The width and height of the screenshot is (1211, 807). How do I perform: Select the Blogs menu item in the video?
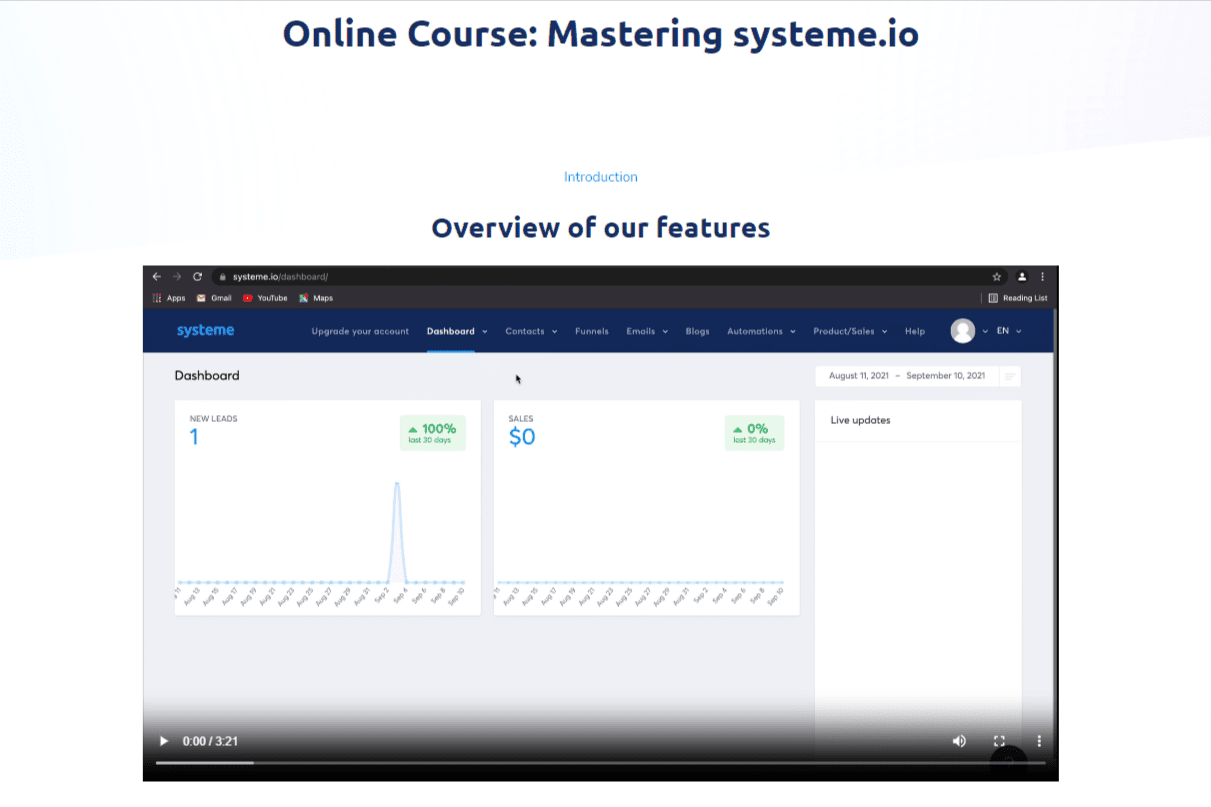click(x=698, y=331)
